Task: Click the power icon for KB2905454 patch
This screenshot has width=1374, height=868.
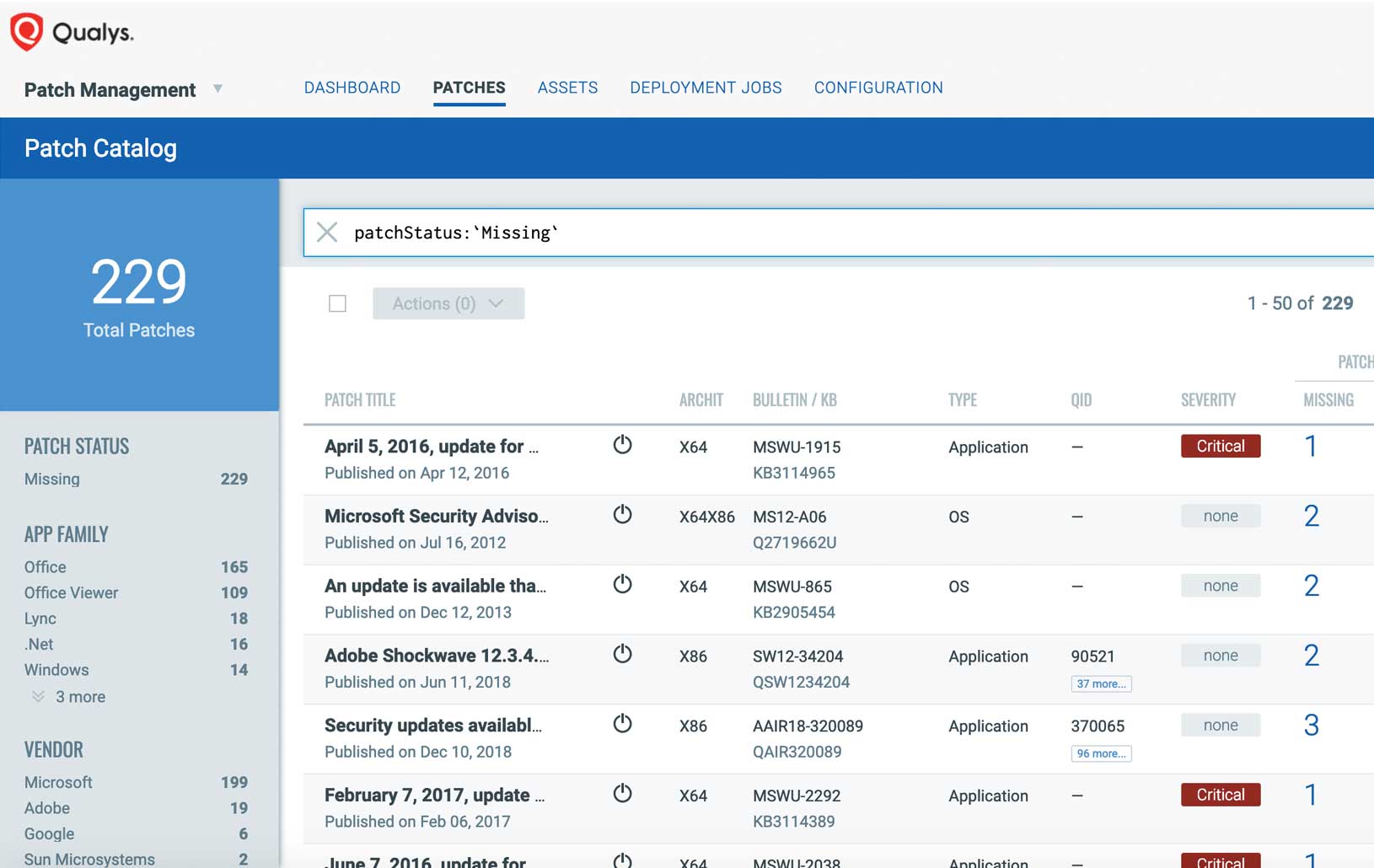Action: [x=624, y=584]
